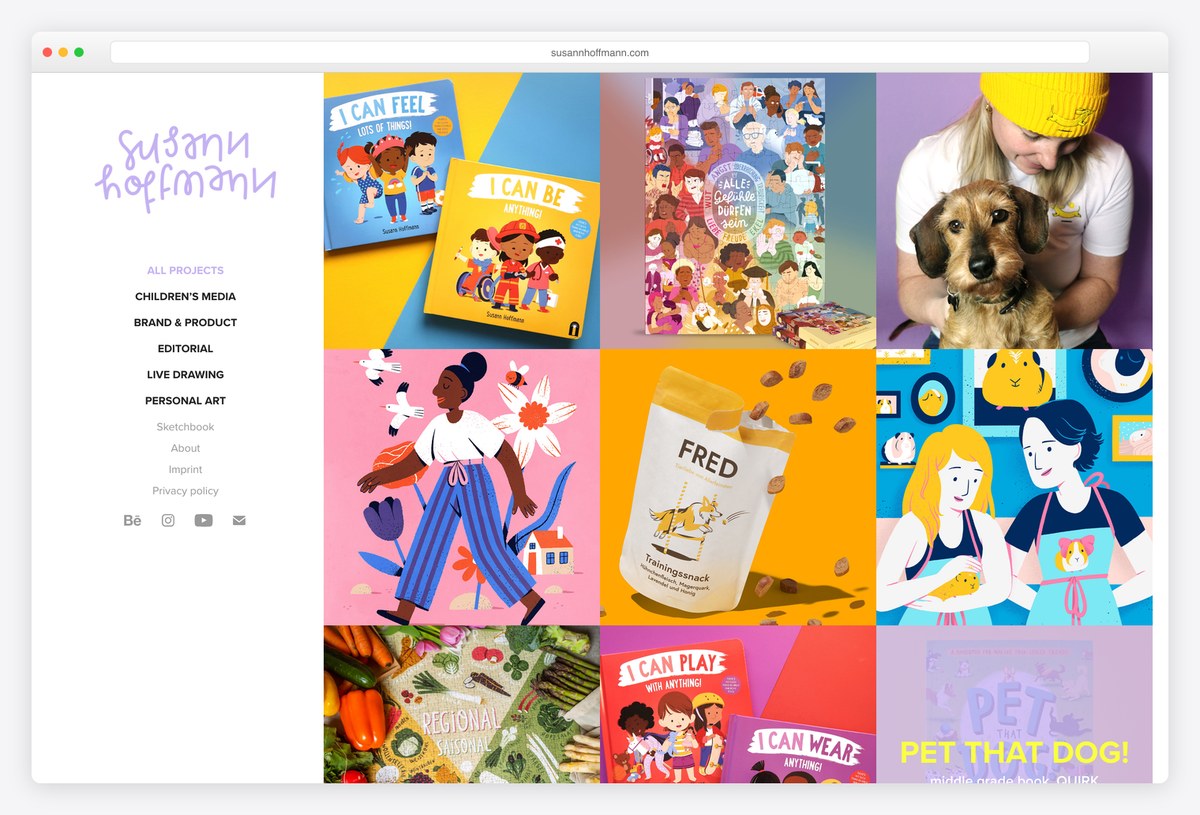Screen dimensions: 1200x815
Task: Open the Editorial category
Action: 185,348
